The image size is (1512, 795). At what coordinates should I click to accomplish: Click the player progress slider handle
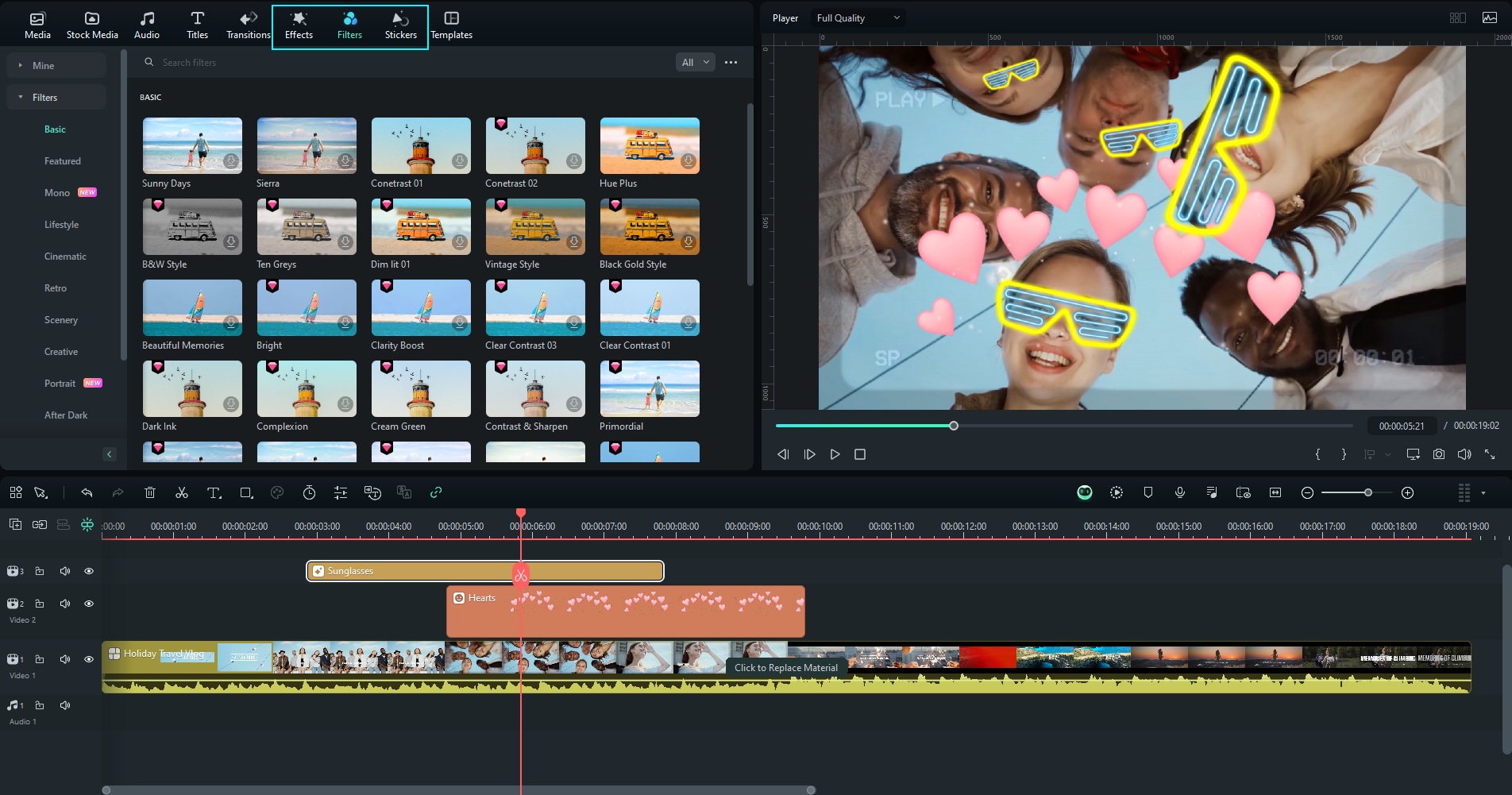pyautogui.click(x=954, y=426)
